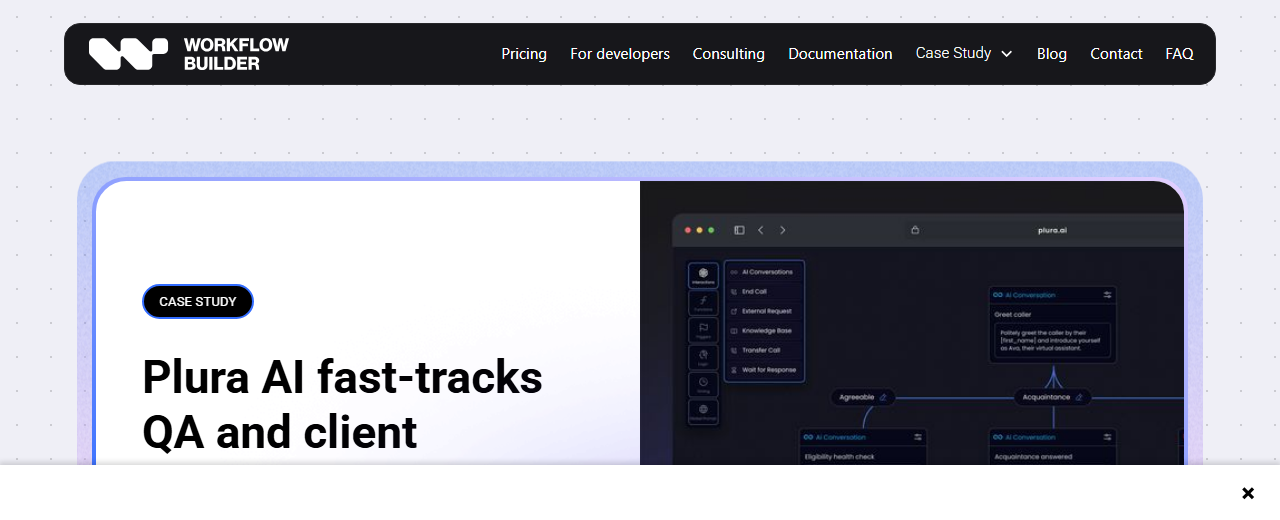Choose Knowledge Base in interactions list
Screen dimensions: 1280x520
coord(764,331)
